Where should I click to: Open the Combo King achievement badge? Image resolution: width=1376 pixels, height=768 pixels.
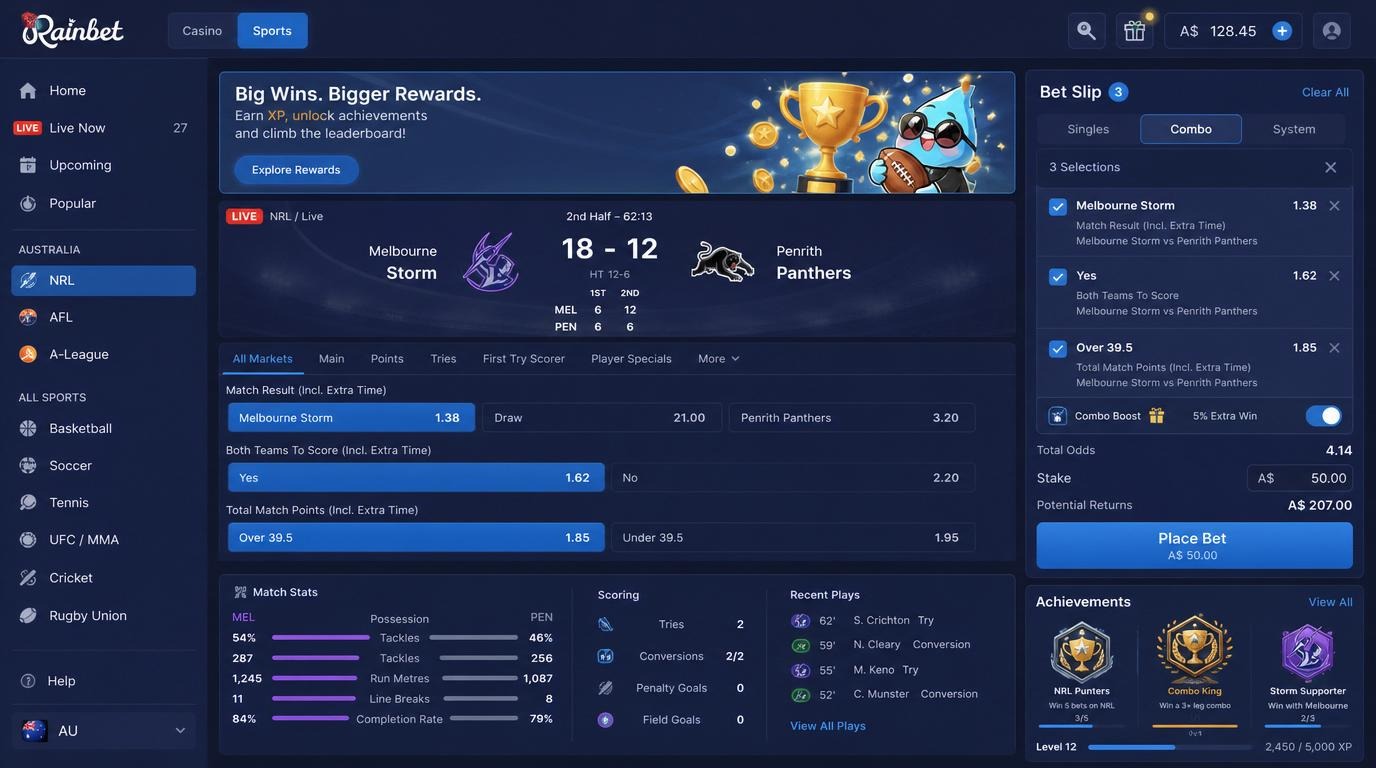(x=1194, y=648)
